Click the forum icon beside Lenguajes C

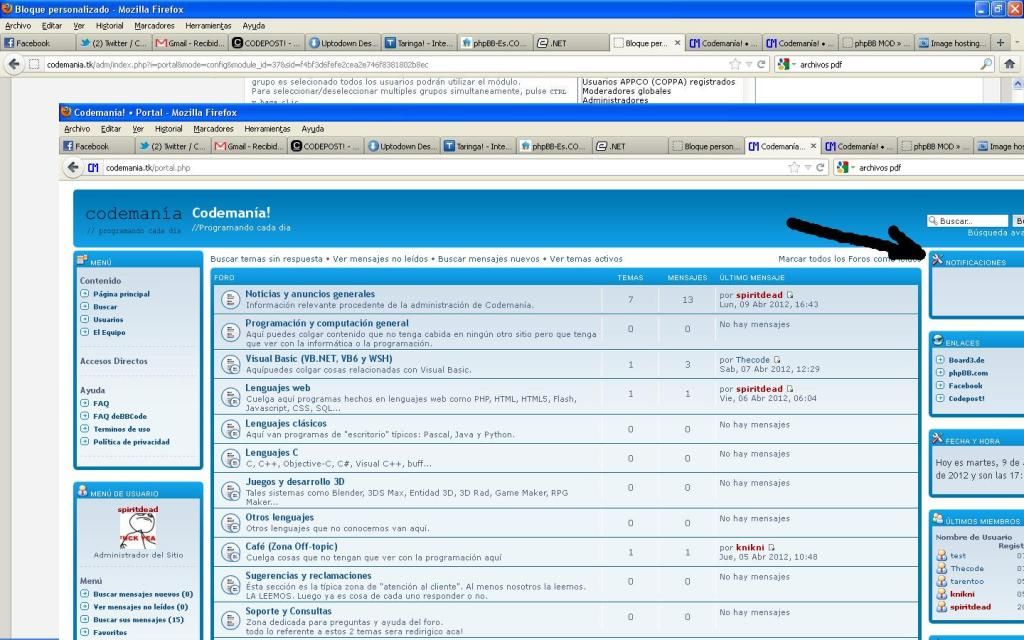pyautogui.click(x=231, y=458)
